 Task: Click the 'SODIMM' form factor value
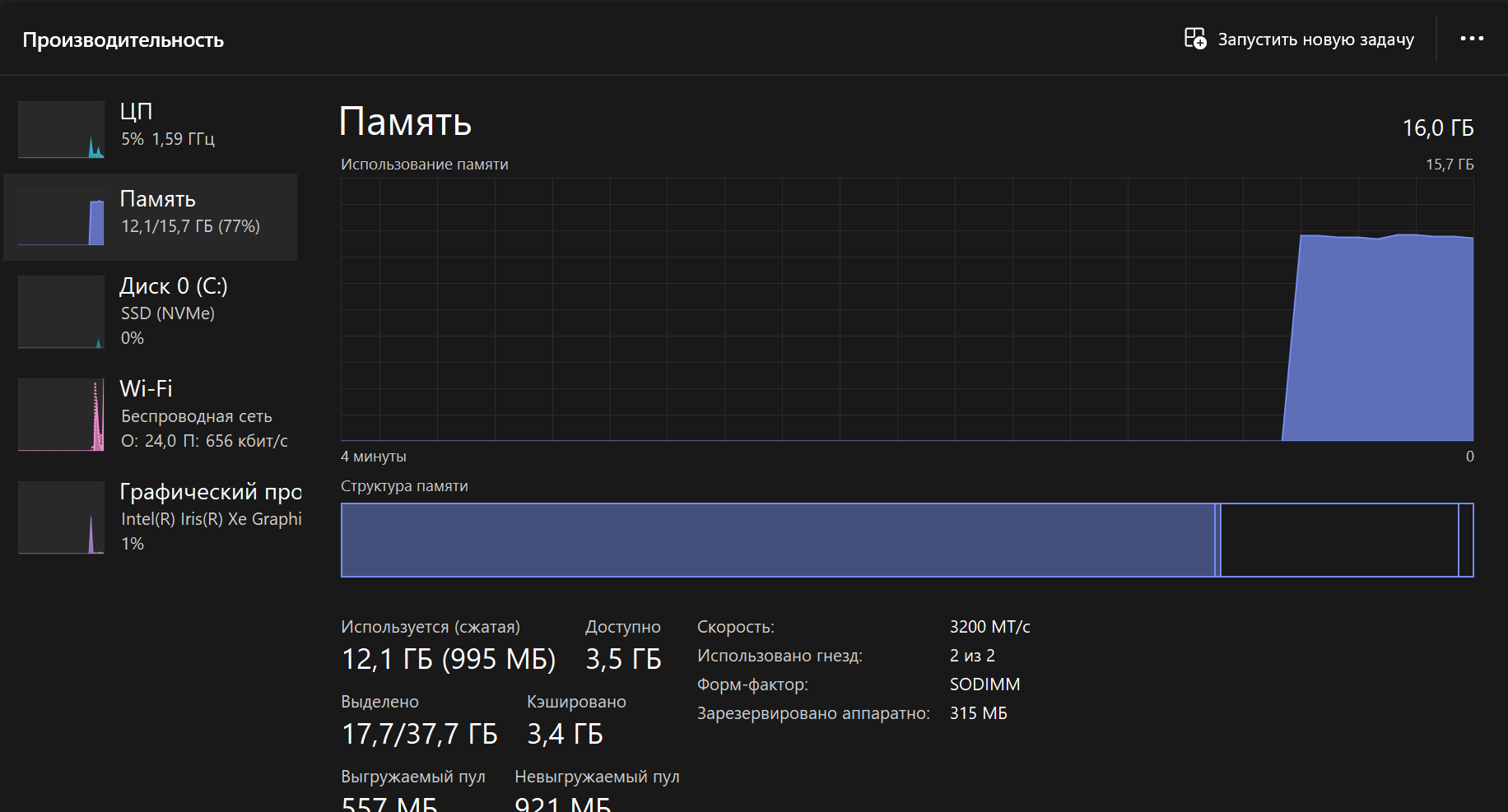pyautogui.click(x=984, y=684)
